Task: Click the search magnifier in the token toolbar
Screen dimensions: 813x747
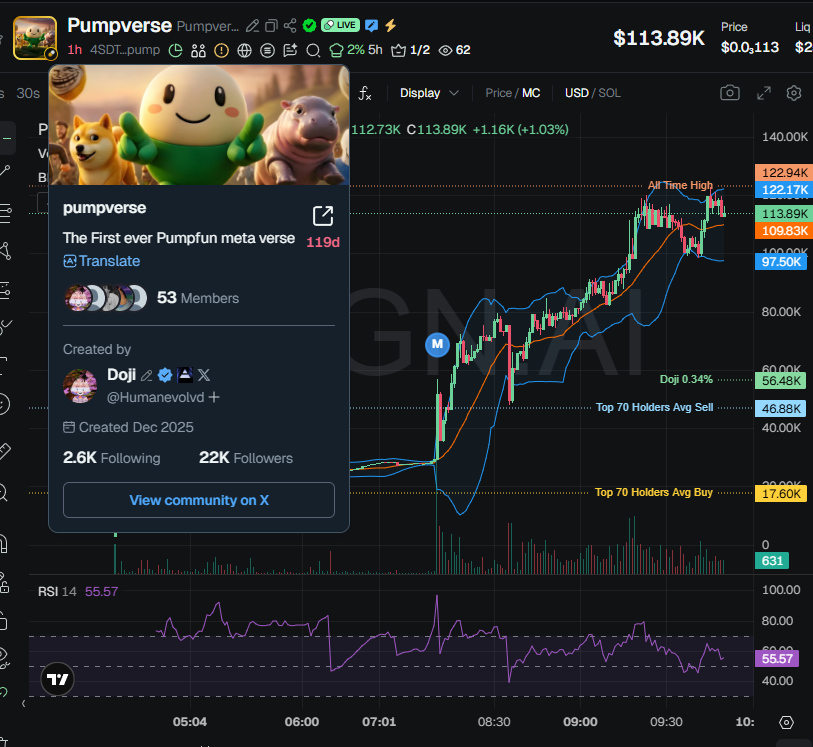Action: click(x=313, y=48)
